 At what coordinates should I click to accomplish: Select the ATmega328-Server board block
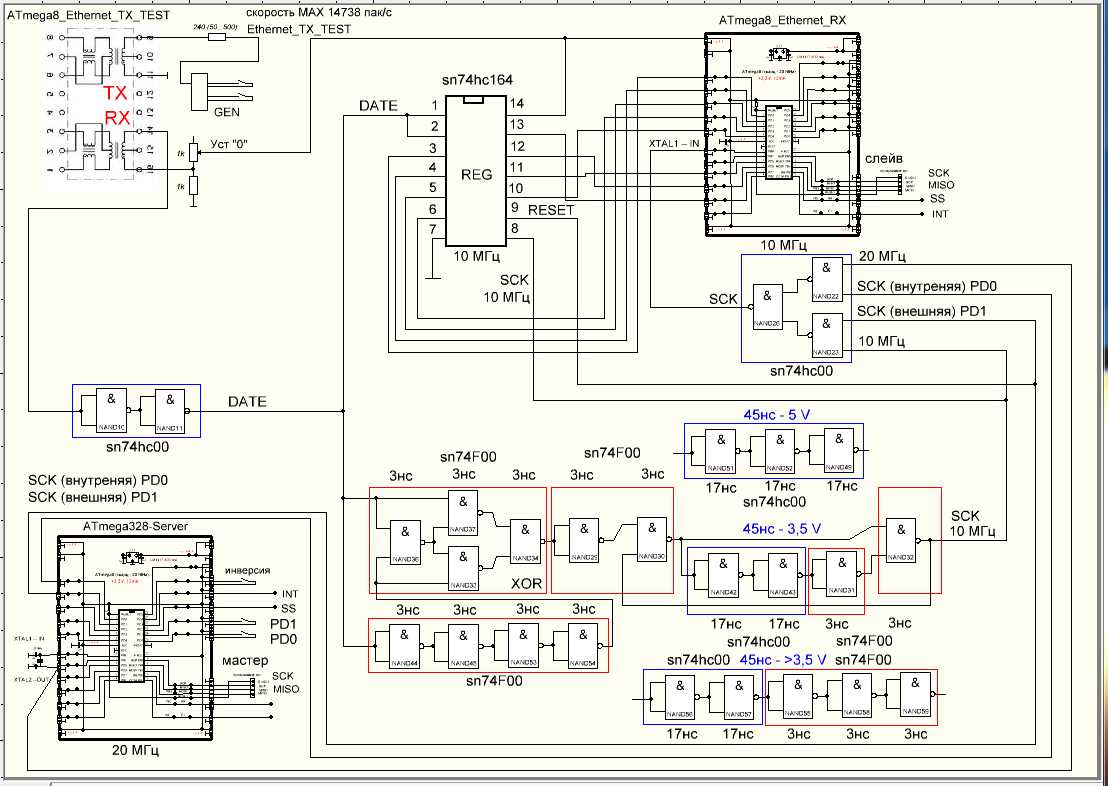(x=135, y=638)
